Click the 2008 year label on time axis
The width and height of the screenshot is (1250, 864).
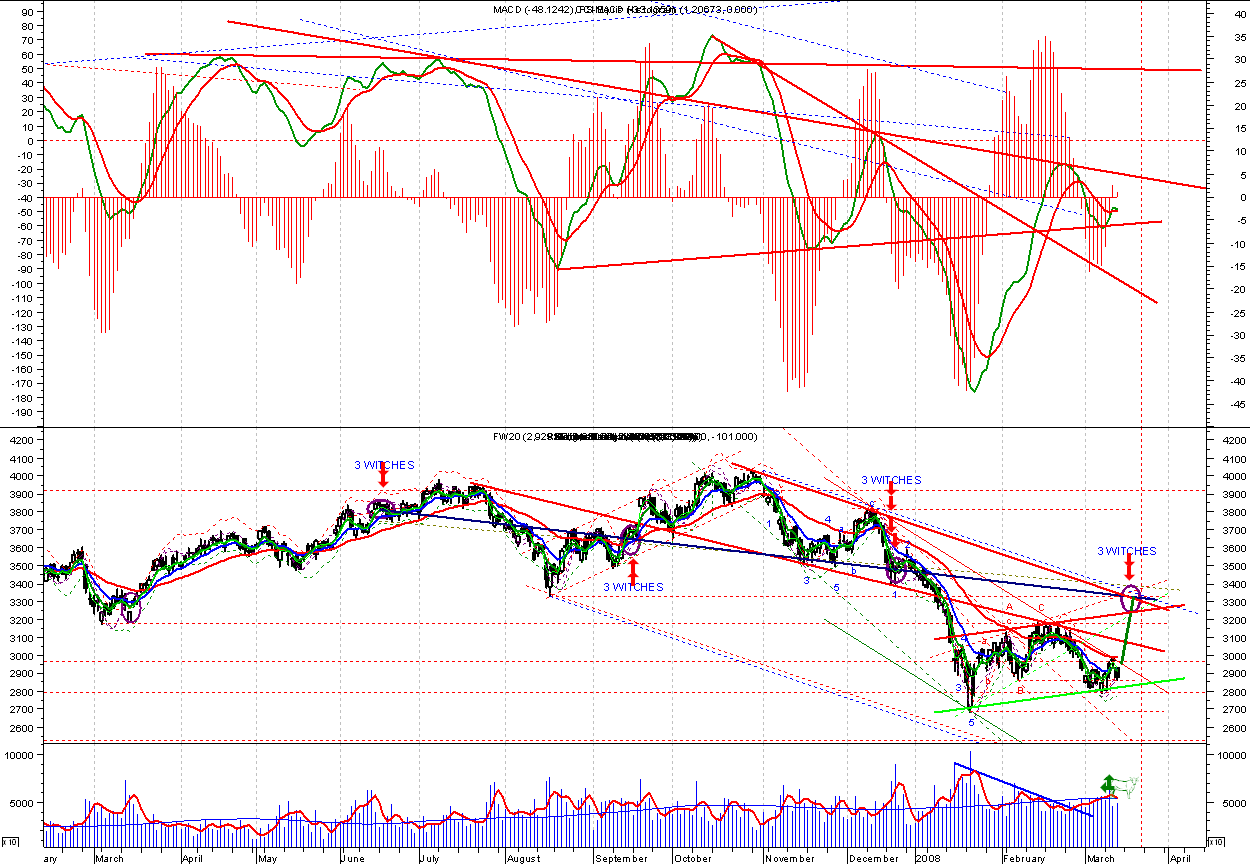tap(930, 858)
